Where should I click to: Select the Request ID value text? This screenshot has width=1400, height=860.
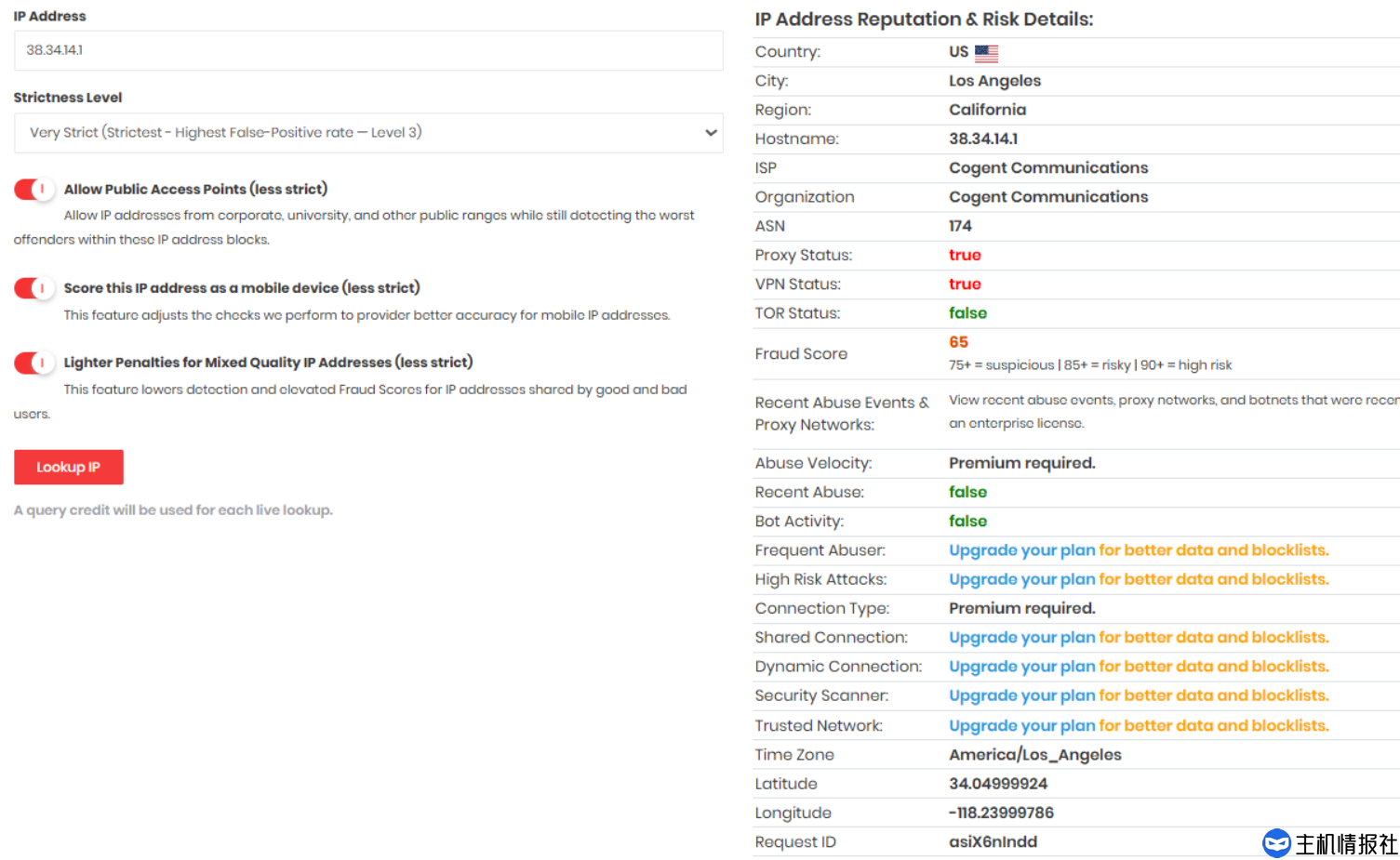tap(993, 842)
